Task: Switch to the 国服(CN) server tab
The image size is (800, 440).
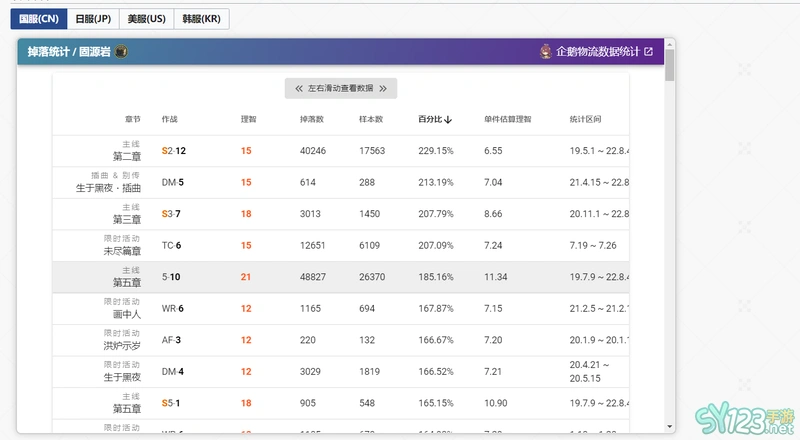Action: pyautogui.click(x=39, y=19)
